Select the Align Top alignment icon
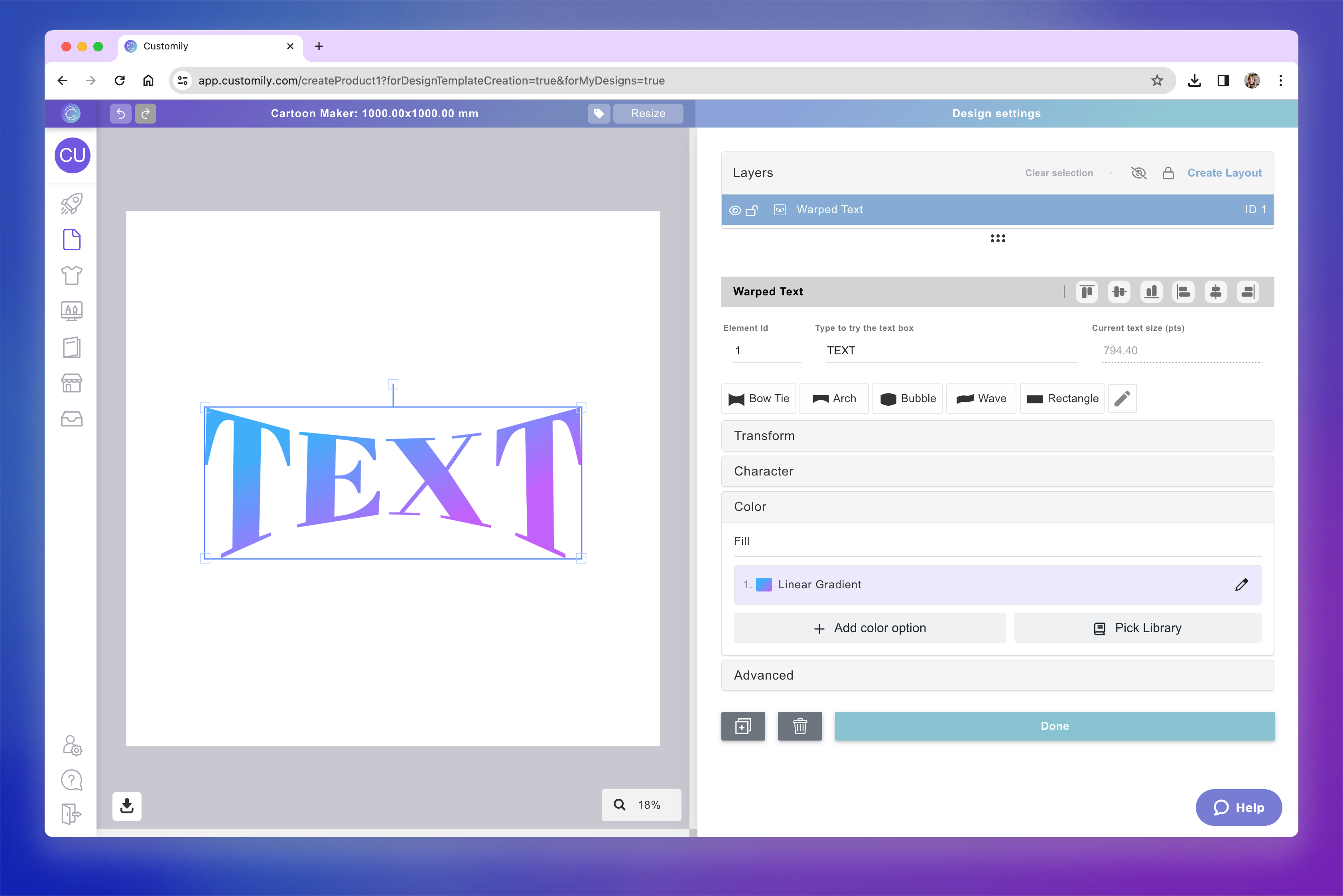Image resolution: width=1343 pixels, height=896 pixels. (x=1087, y=292)
